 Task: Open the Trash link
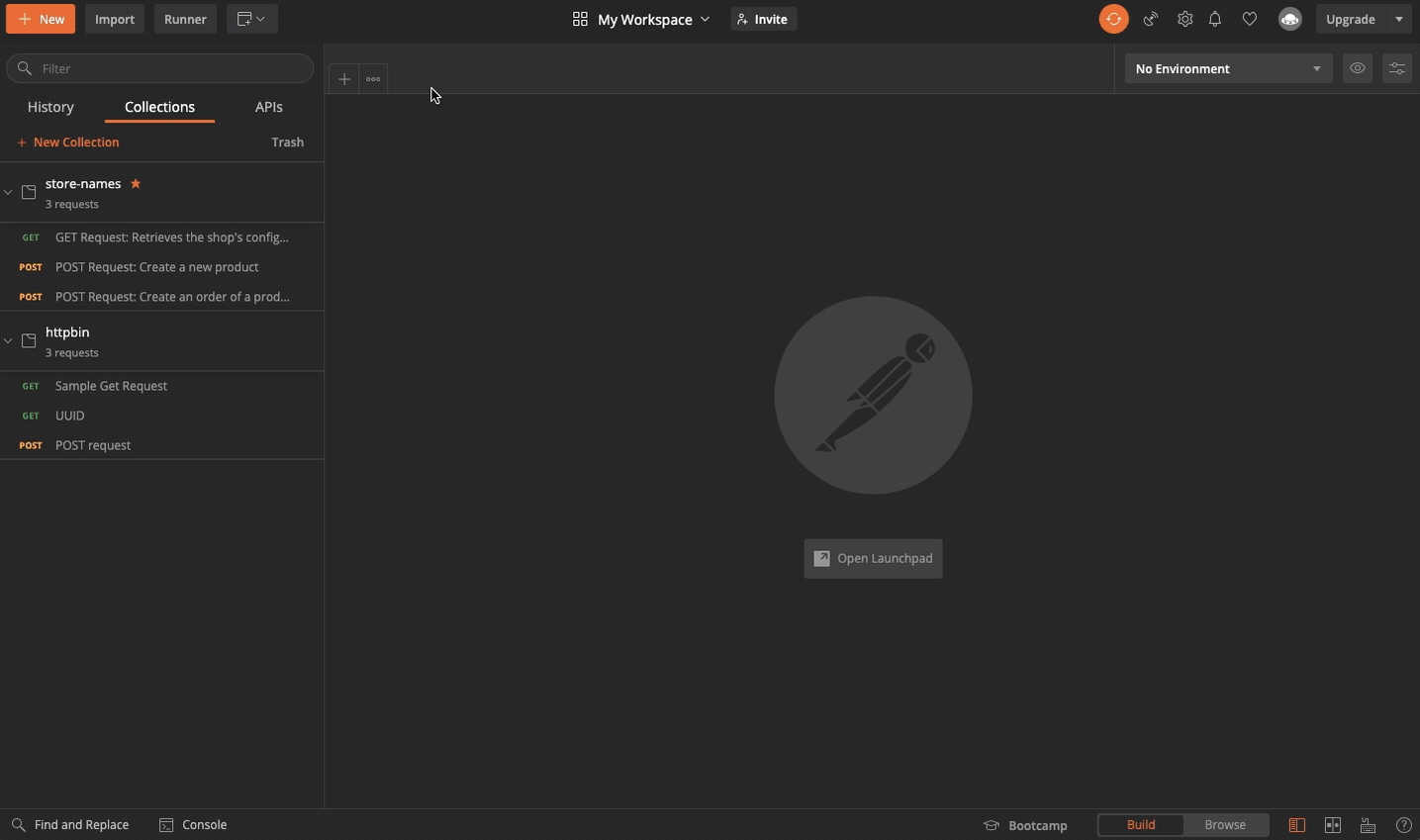click(288, 142)
